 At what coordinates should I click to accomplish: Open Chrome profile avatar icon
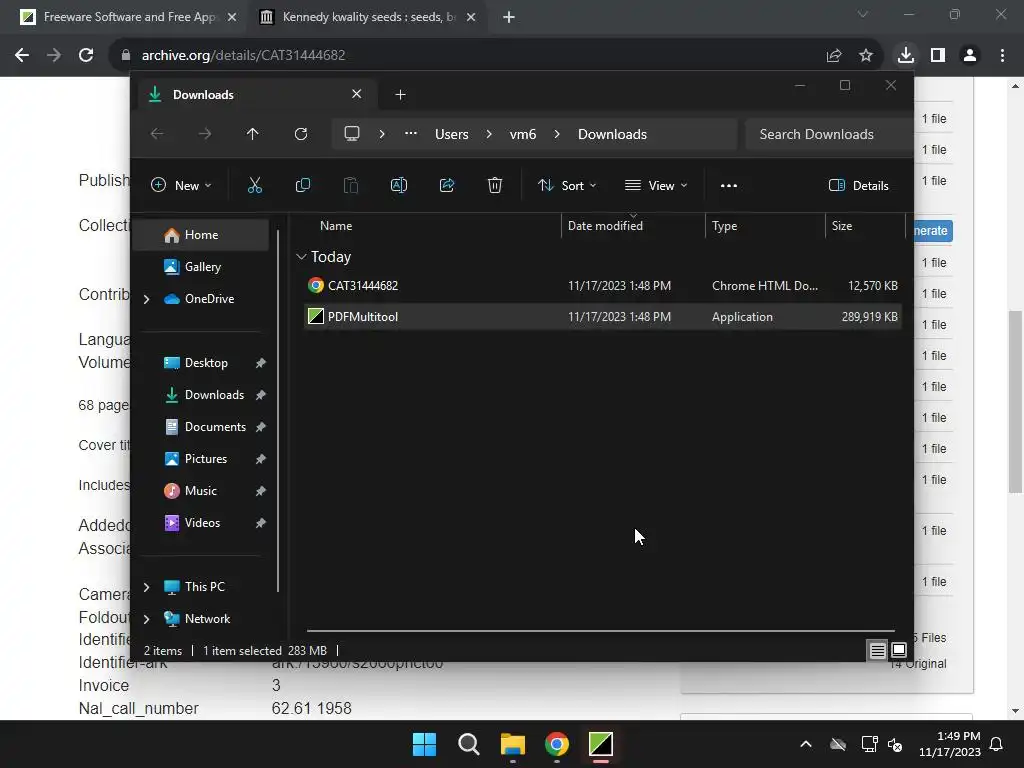click(970, 55)
